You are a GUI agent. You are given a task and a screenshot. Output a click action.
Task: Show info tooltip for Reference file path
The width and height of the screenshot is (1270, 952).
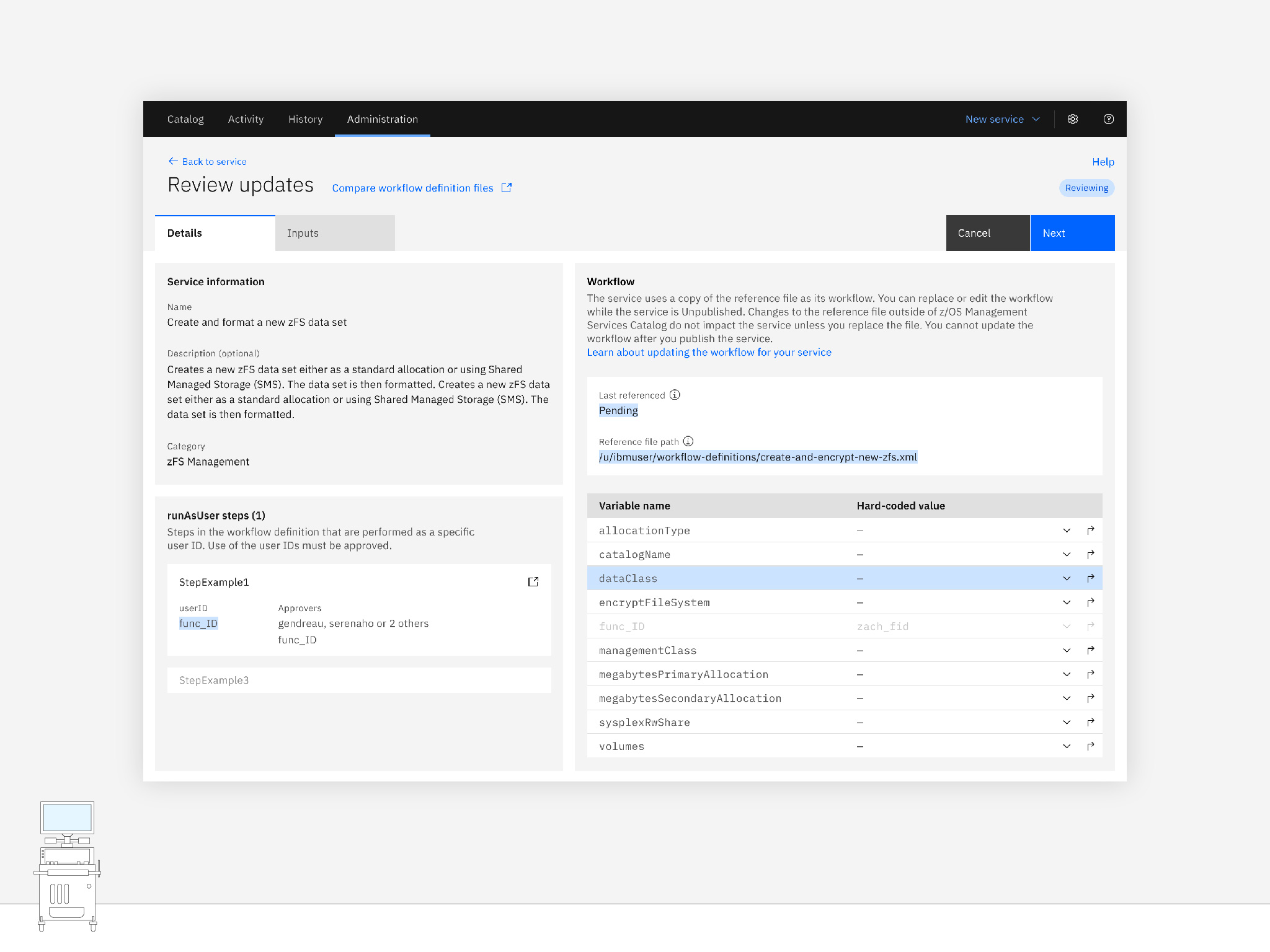(x=688, y=441)
